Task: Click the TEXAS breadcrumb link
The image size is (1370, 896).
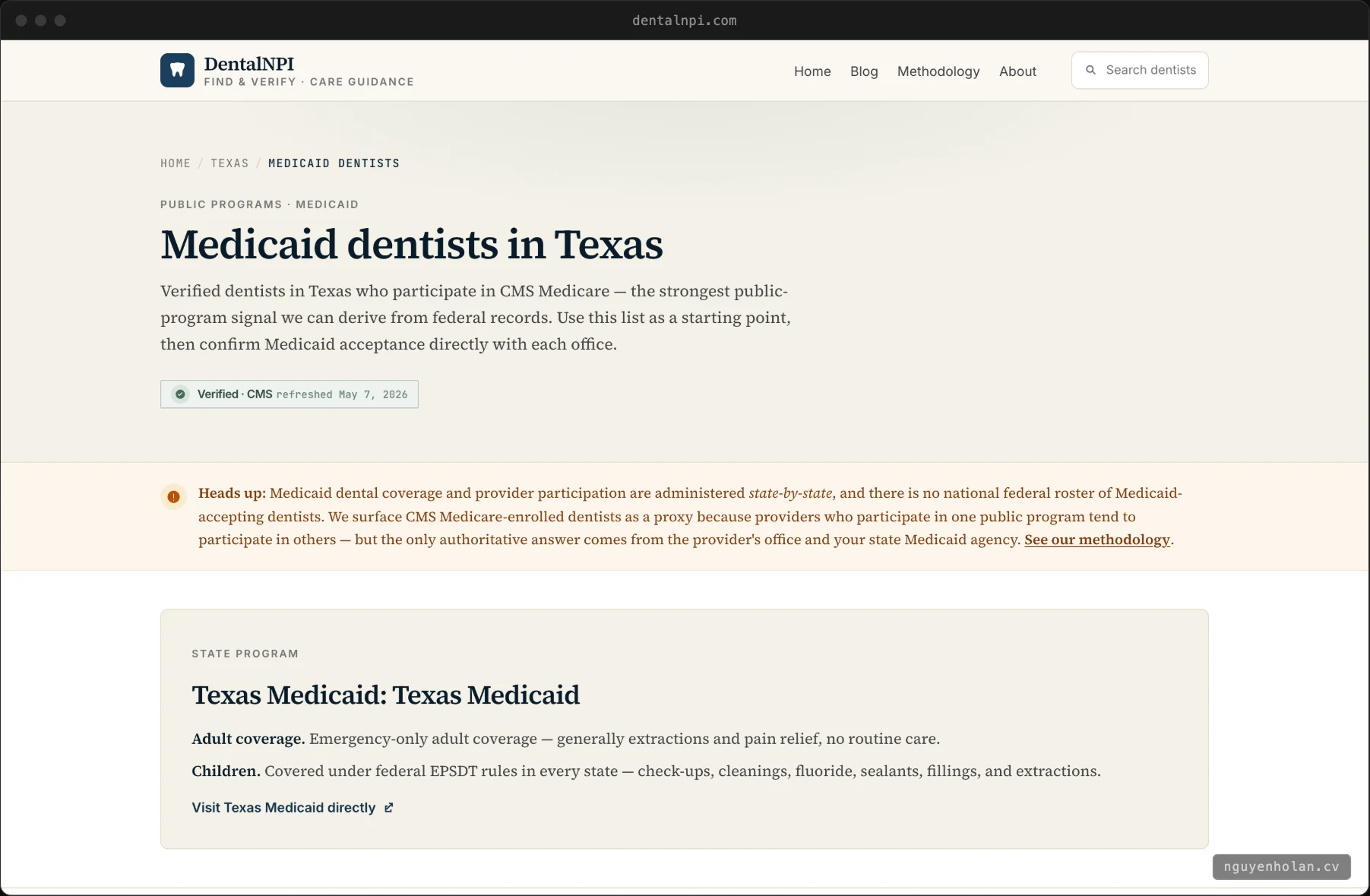Action: tap(229, 163)
